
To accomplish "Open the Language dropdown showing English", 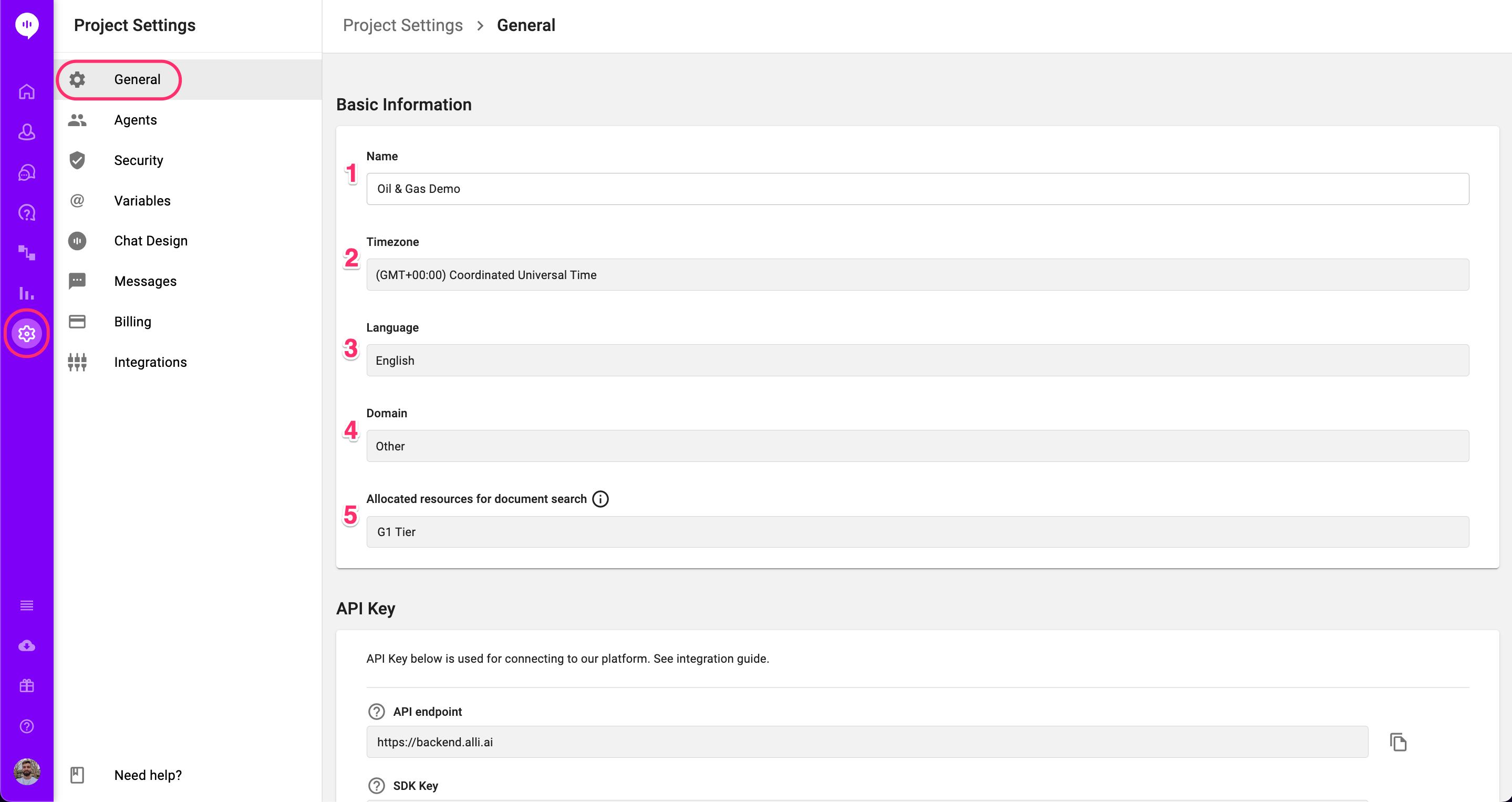I will pos(917,360).
